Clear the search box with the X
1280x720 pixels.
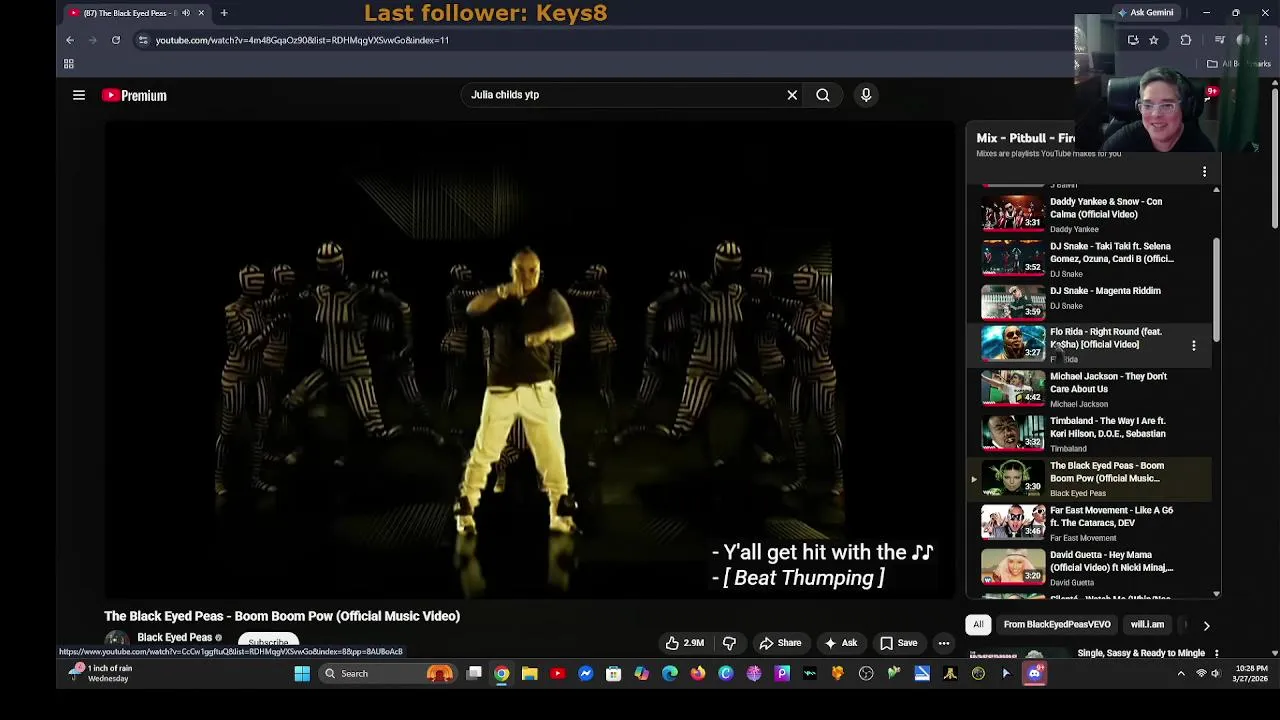click(792, 95)
